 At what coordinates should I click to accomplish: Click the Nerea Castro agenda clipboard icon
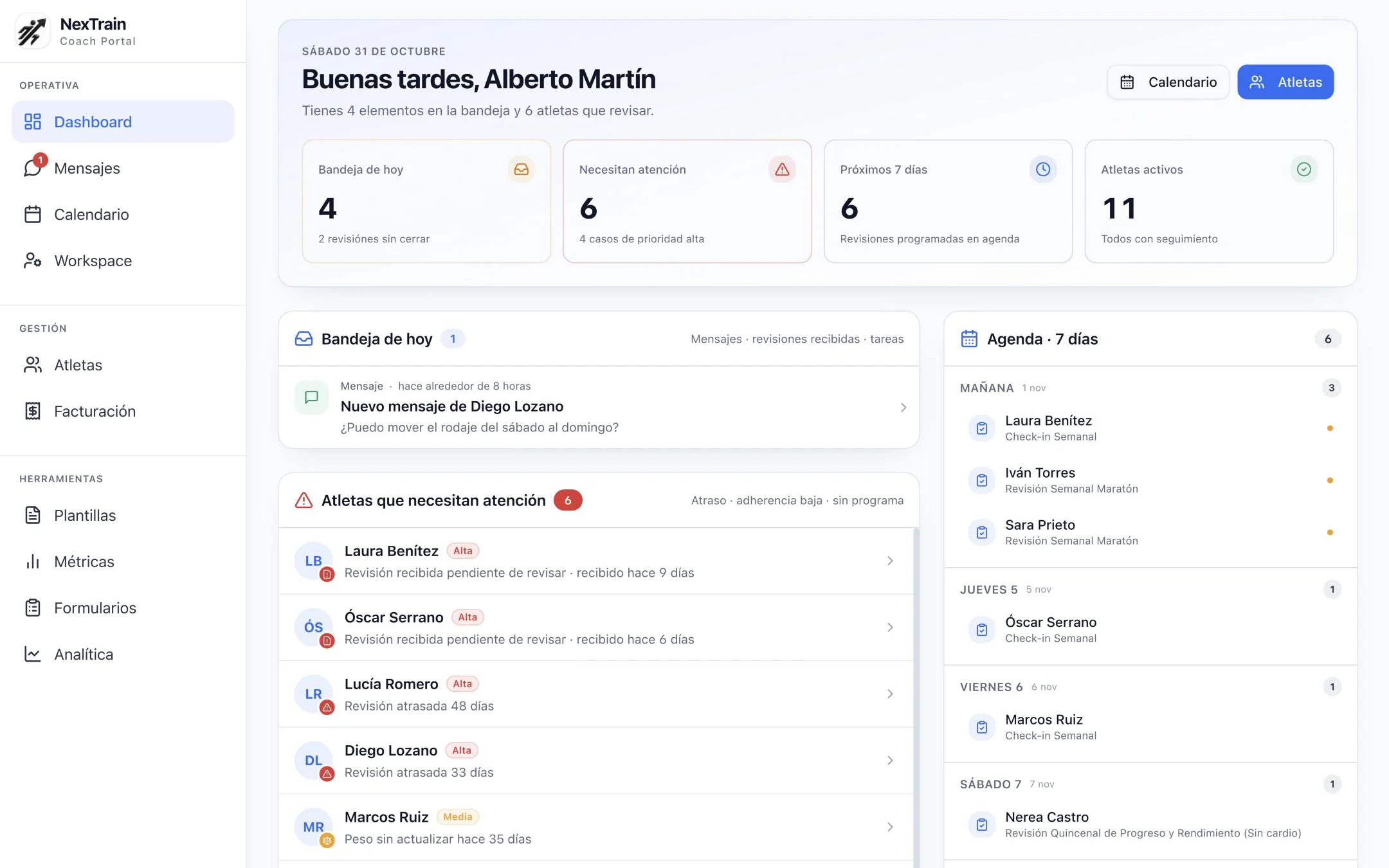click(982, 824)
